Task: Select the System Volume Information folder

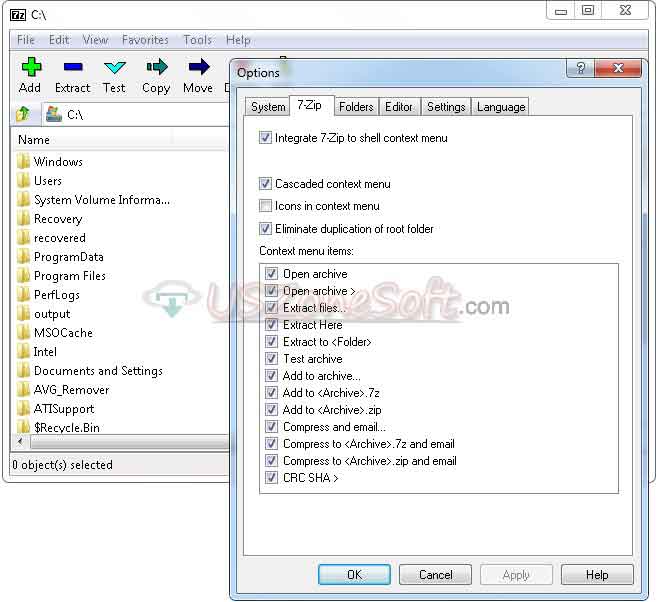Action: (x=102, y=200)
